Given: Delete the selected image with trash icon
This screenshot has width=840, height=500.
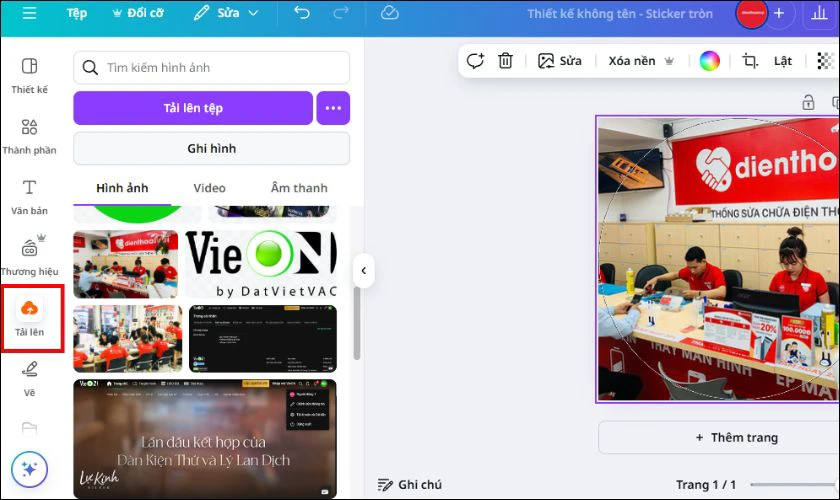Looking at the screenshot, I should [506, 60].
